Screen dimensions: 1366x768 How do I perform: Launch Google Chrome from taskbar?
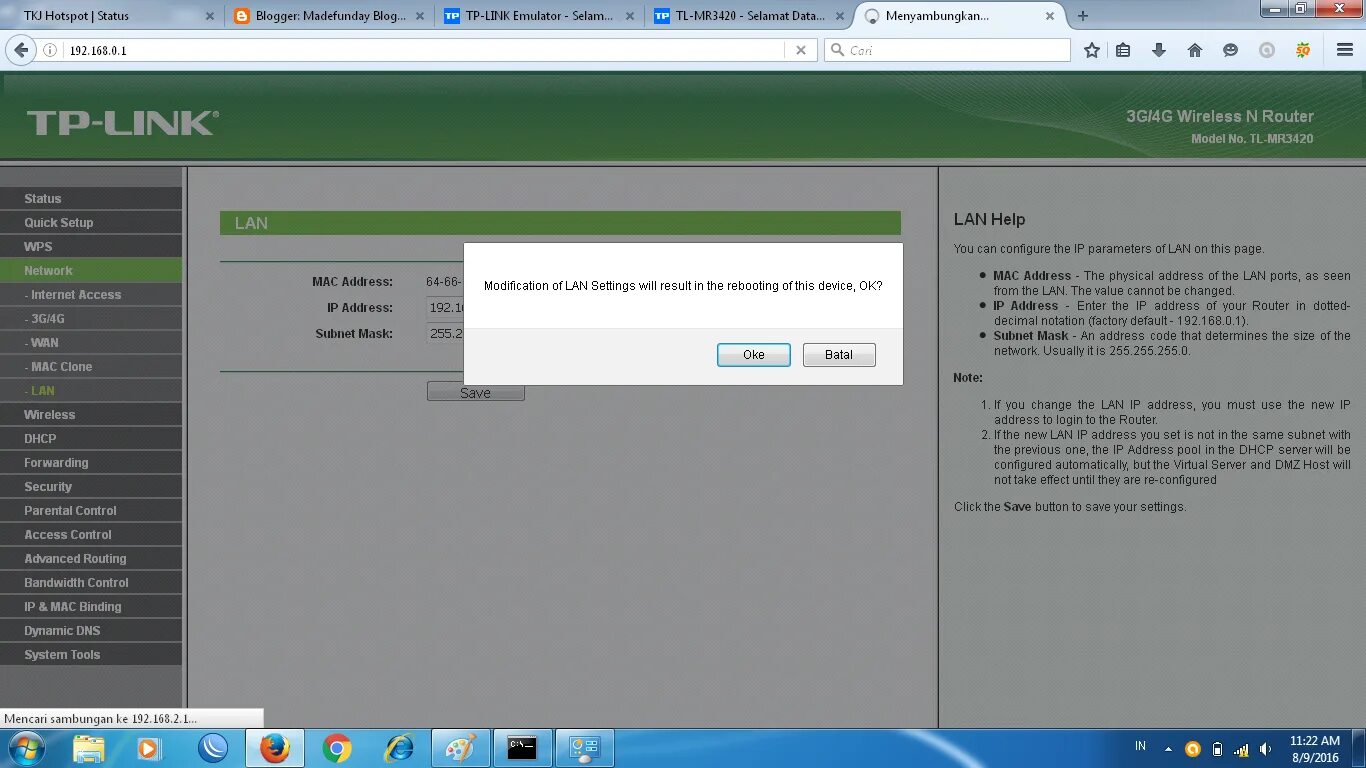coord(337,748)
